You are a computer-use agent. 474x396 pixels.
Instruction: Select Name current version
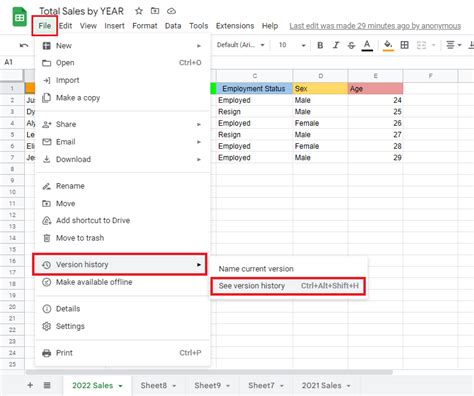coord(289,269)
